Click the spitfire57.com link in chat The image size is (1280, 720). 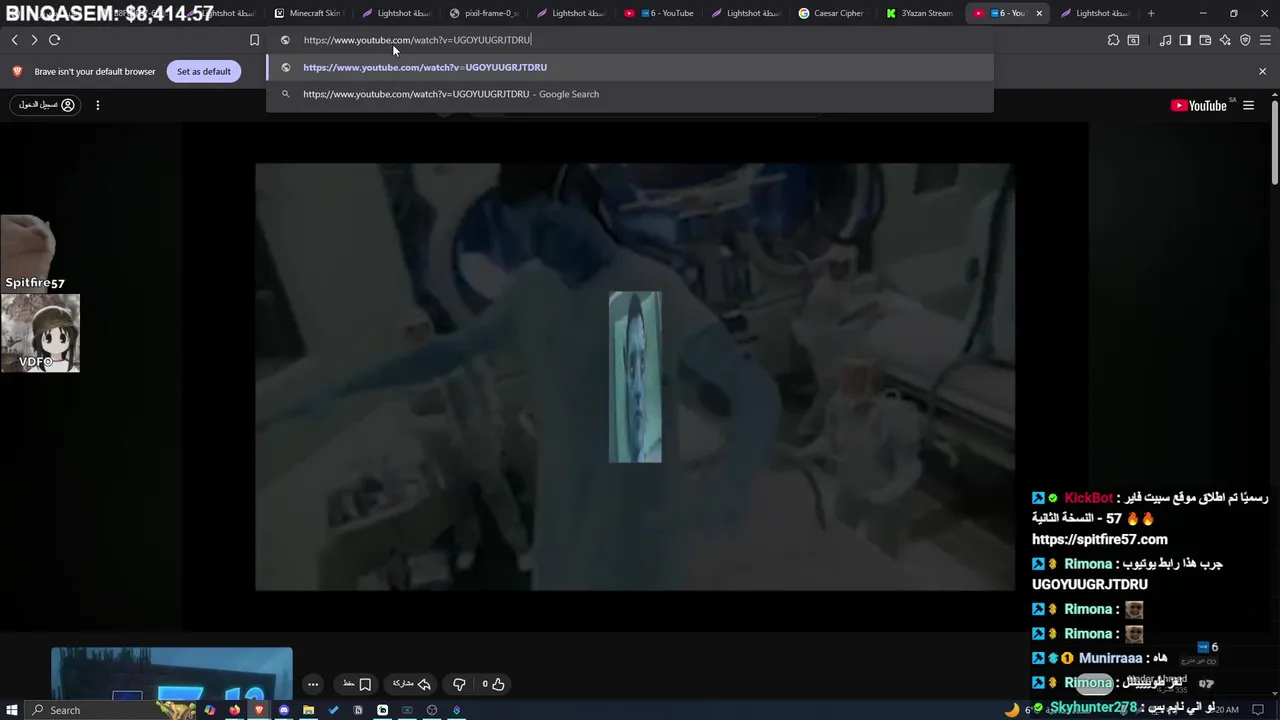1100,539
